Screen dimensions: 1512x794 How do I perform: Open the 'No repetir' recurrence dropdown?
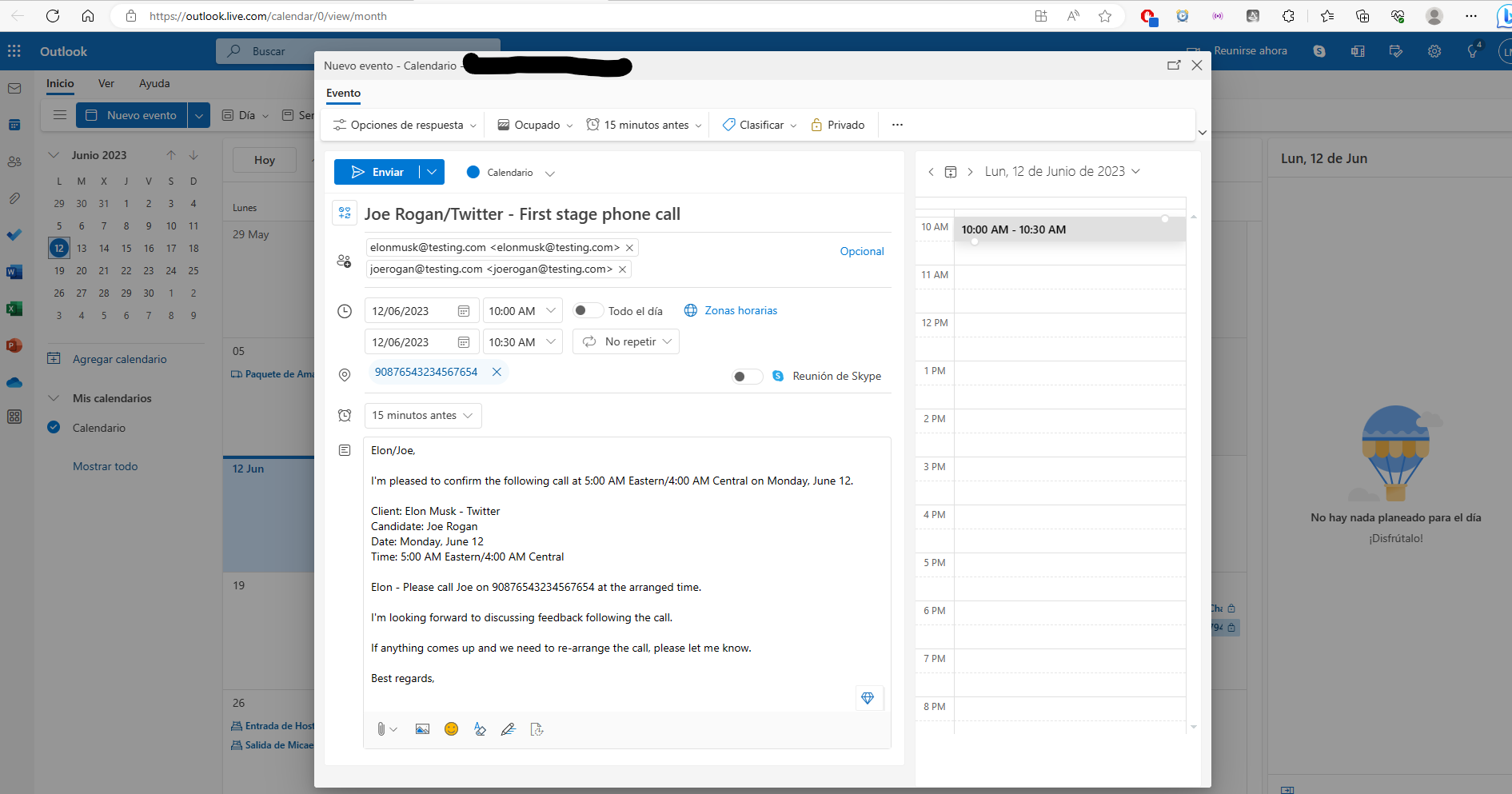click(x=626, y=341)
